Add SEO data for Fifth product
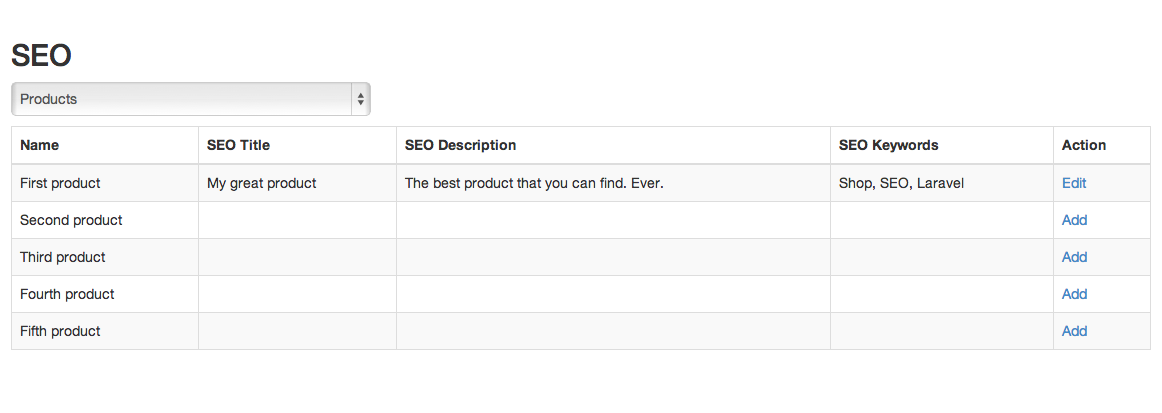Image resolution: width=1162 pixels, height=413 pixels. [x=1074, y=331]
